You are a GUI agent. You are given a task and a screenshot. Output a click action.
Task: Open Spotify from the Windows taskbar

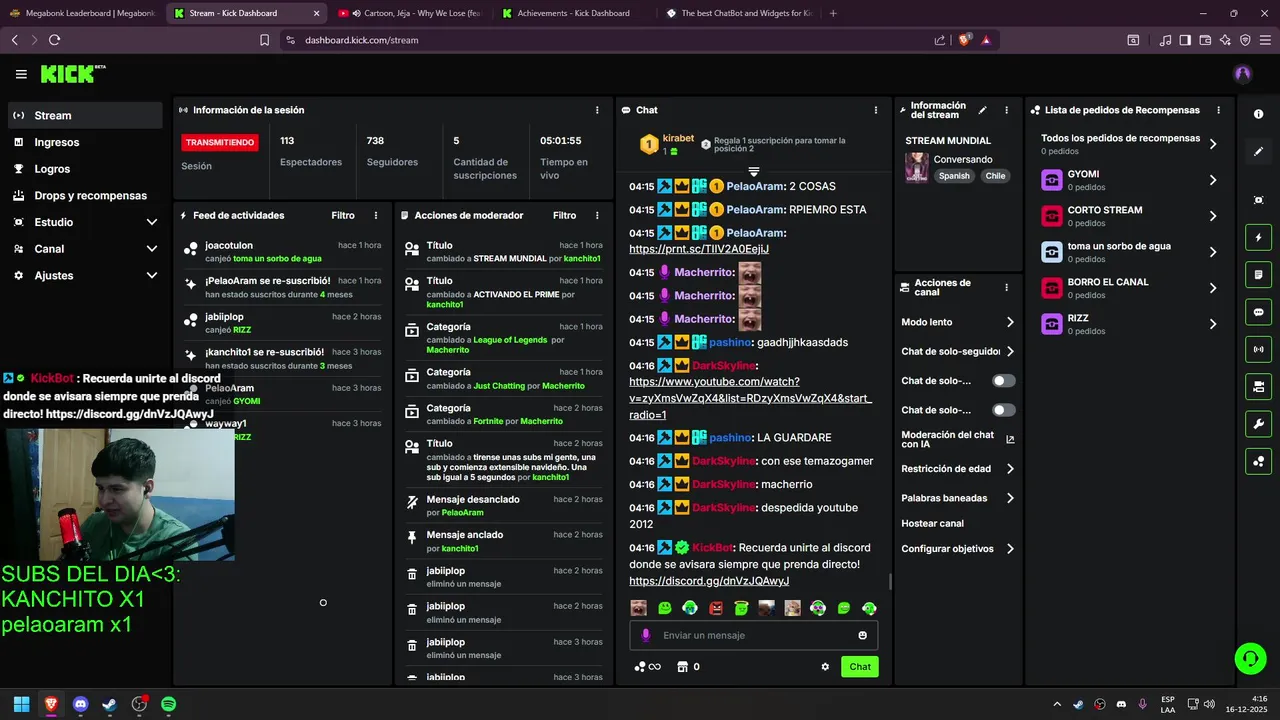[168, 704]
